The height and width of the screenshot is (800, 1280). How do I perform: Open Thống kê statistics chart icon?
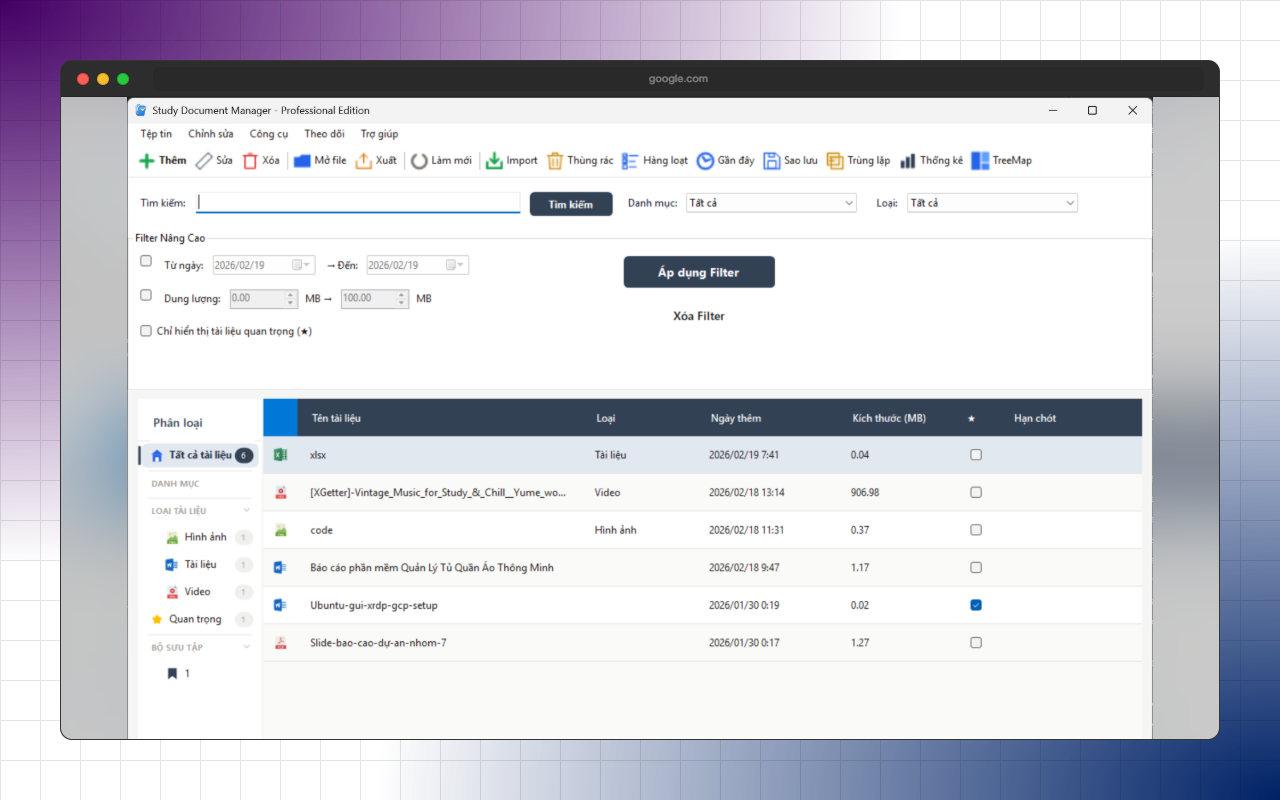point(908,161)
